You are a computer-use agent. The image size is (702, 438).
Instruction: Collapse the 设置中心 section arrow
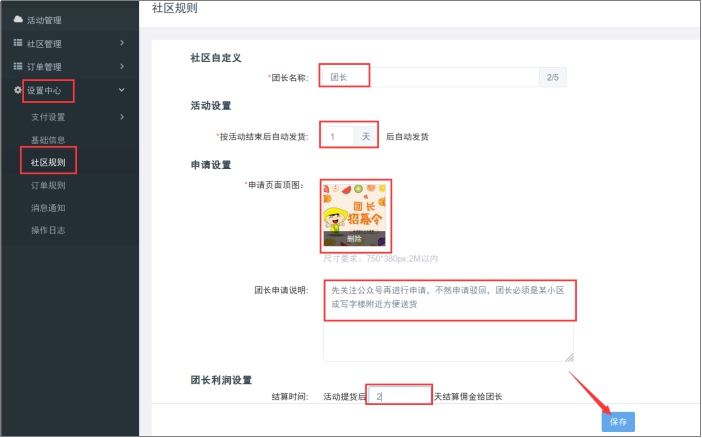(x=122, y=90)
